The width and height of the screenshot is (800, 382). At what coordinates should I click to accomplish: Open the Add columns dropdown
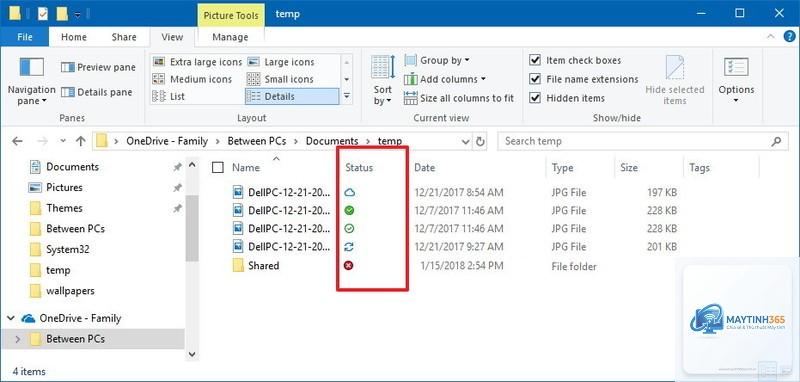point(445,80)
